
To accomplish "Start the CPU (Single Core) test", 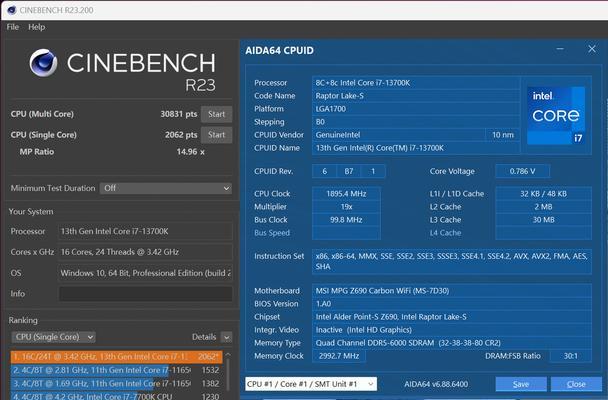I will click(x=216, y=135).
